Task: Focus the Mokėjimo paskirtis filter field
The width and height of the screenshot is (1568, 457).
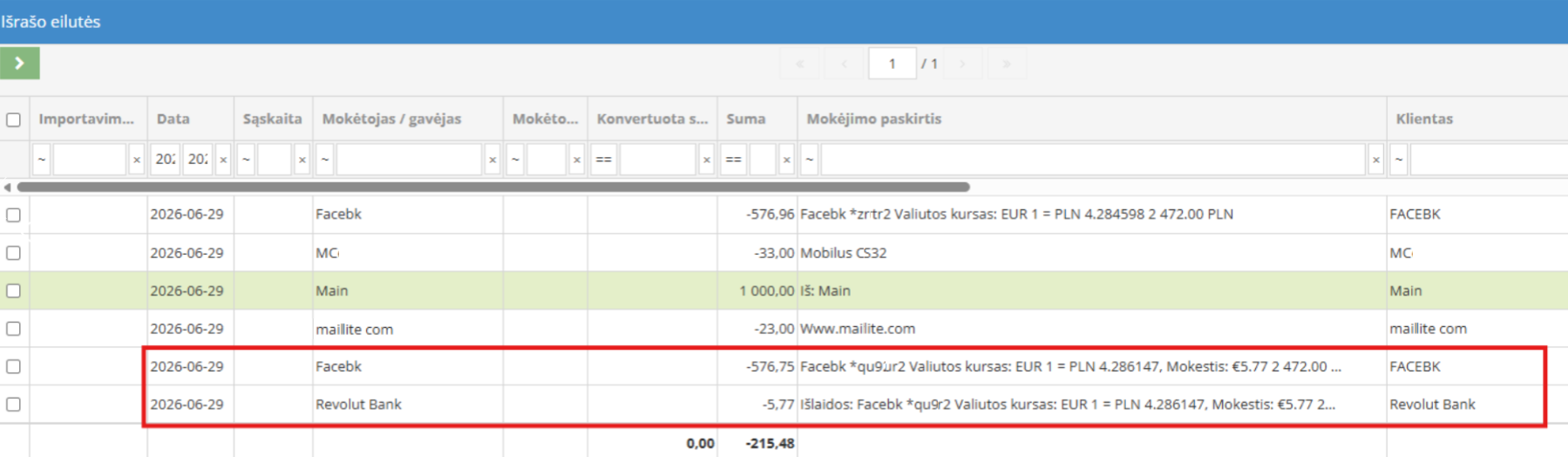Action: (x=1093, y=160)
